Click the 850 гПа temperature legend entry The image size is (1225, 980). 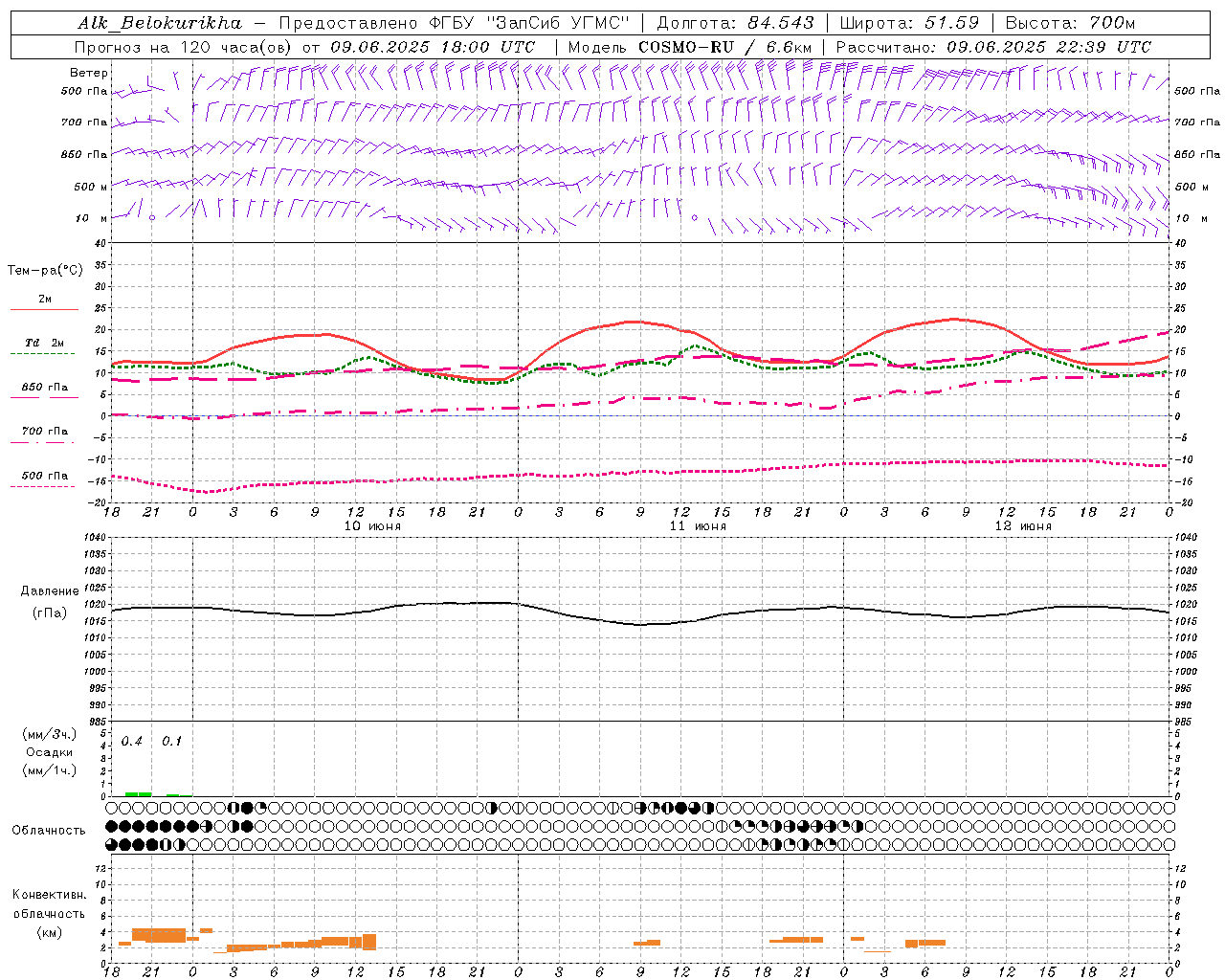click(45, 387)
